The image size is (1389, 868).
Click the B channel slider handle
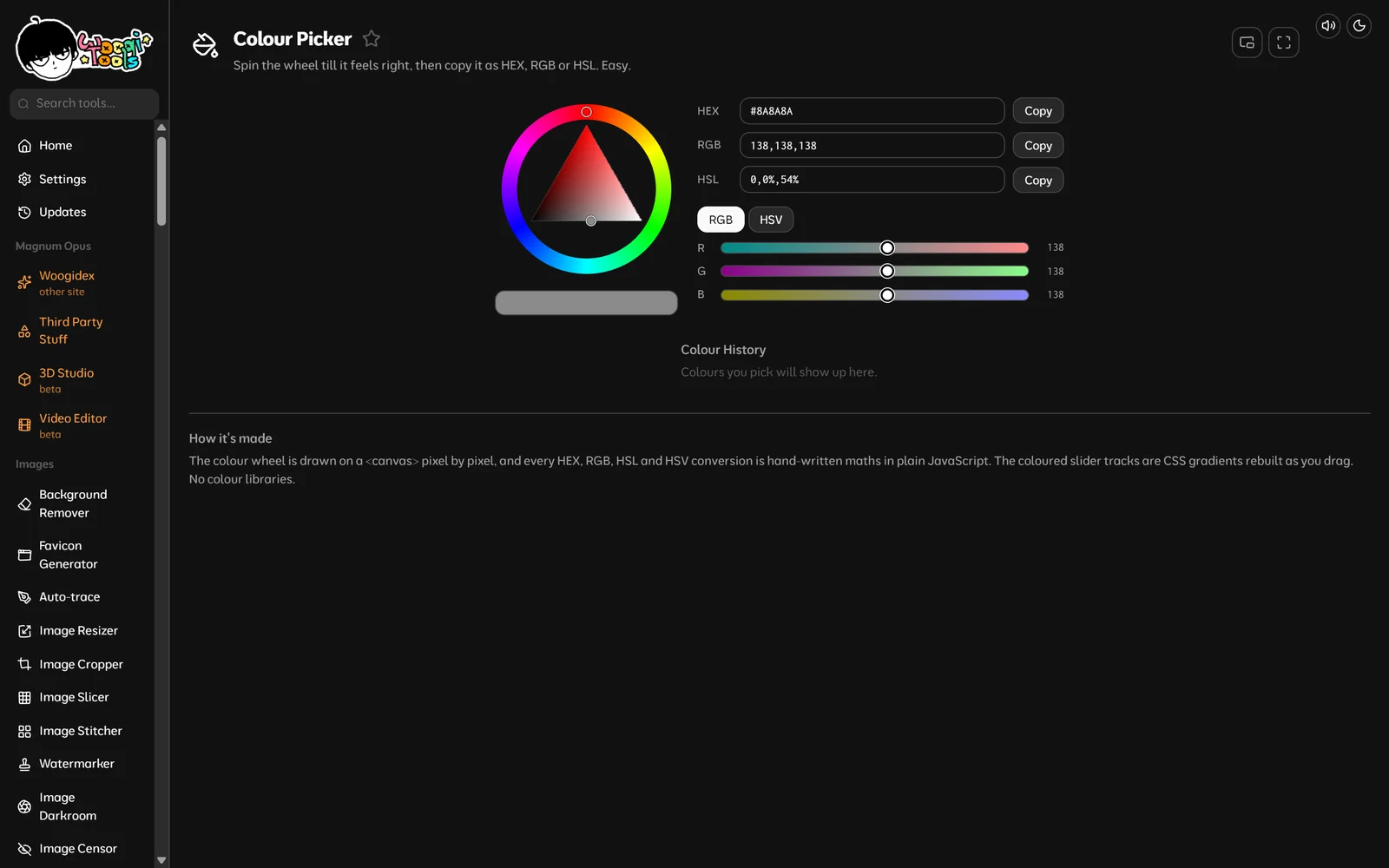(887, 295)
